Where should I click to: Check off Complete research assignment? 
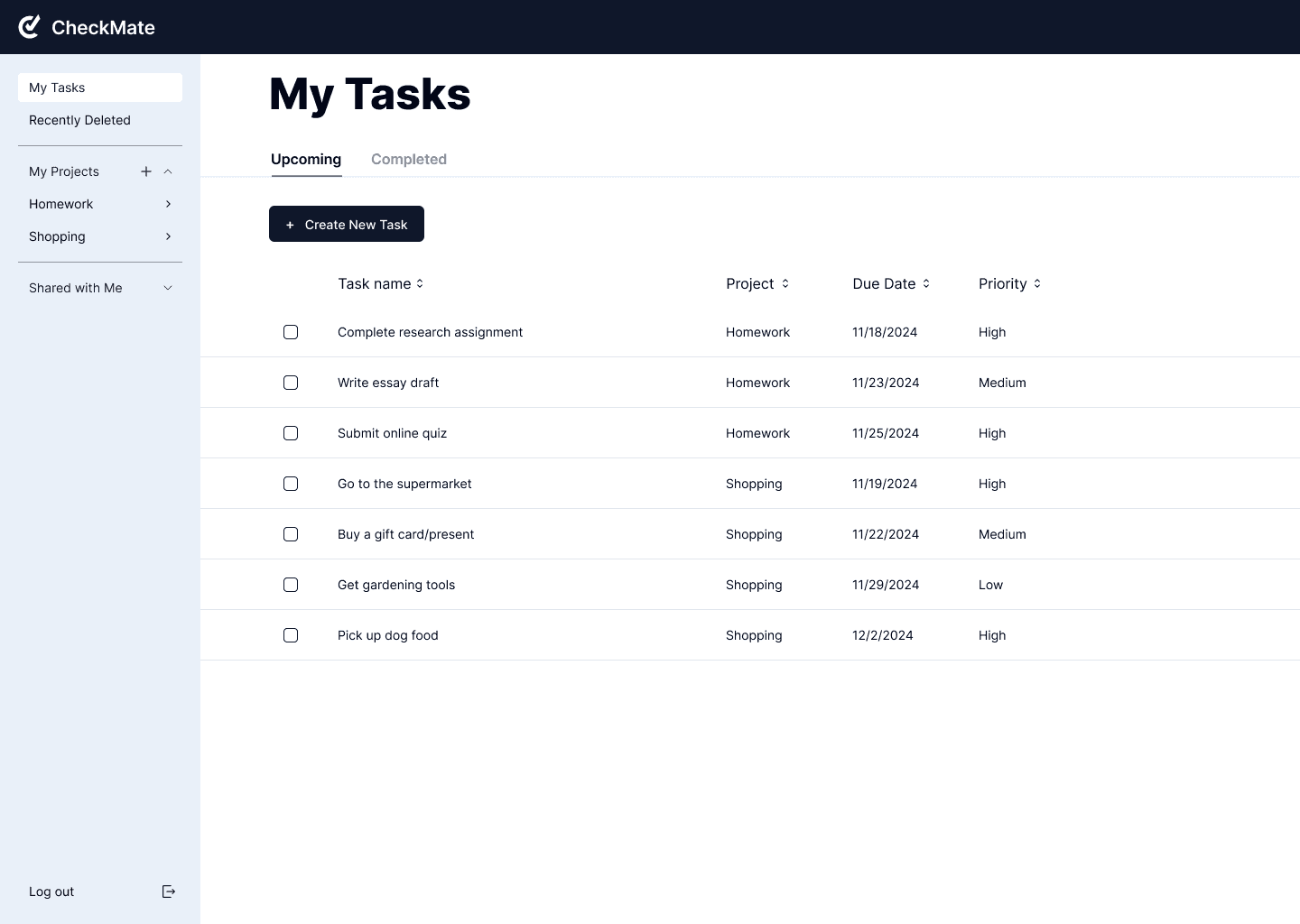(291, 332)
